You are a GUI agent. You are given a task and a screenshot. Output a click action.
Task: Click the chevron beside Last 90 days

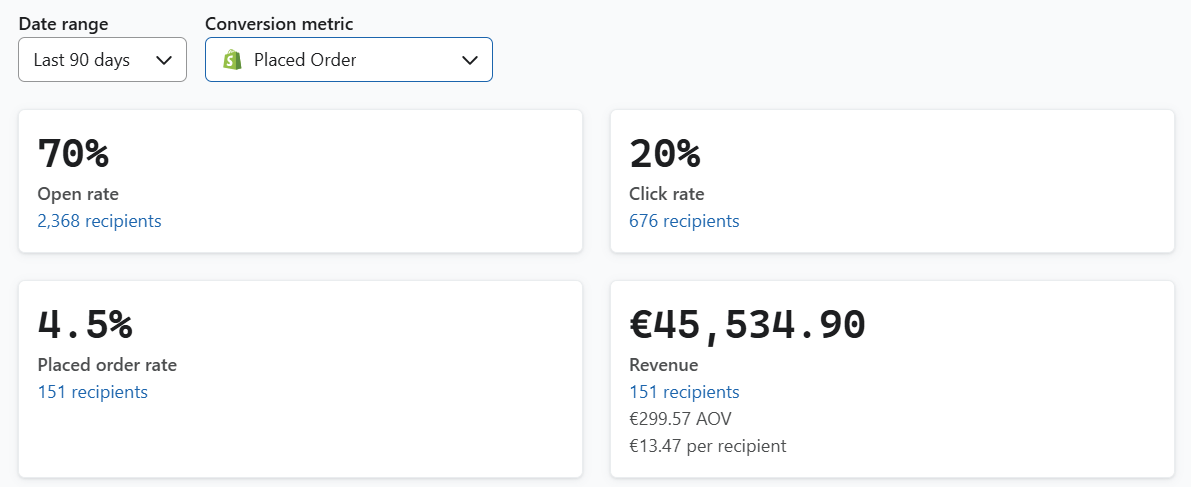click(165, 60)
